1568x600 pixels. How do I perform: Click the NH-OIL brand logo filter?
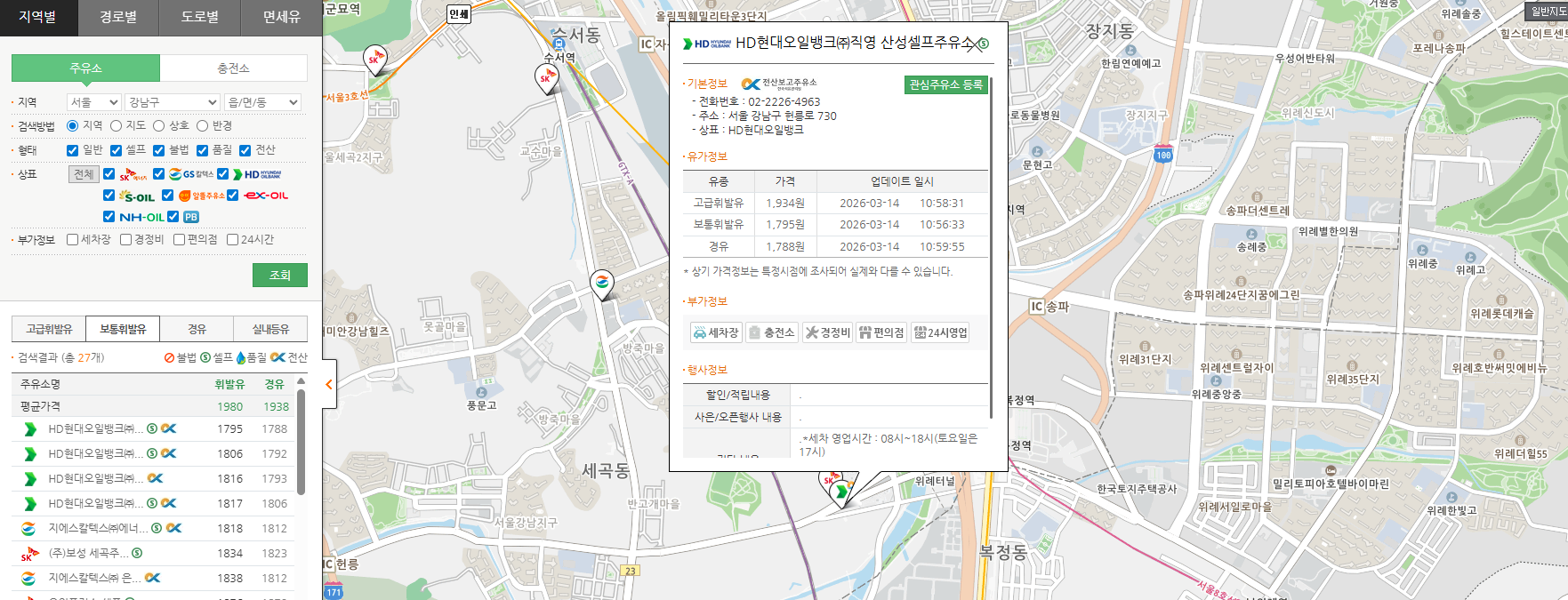pos(141,217)
